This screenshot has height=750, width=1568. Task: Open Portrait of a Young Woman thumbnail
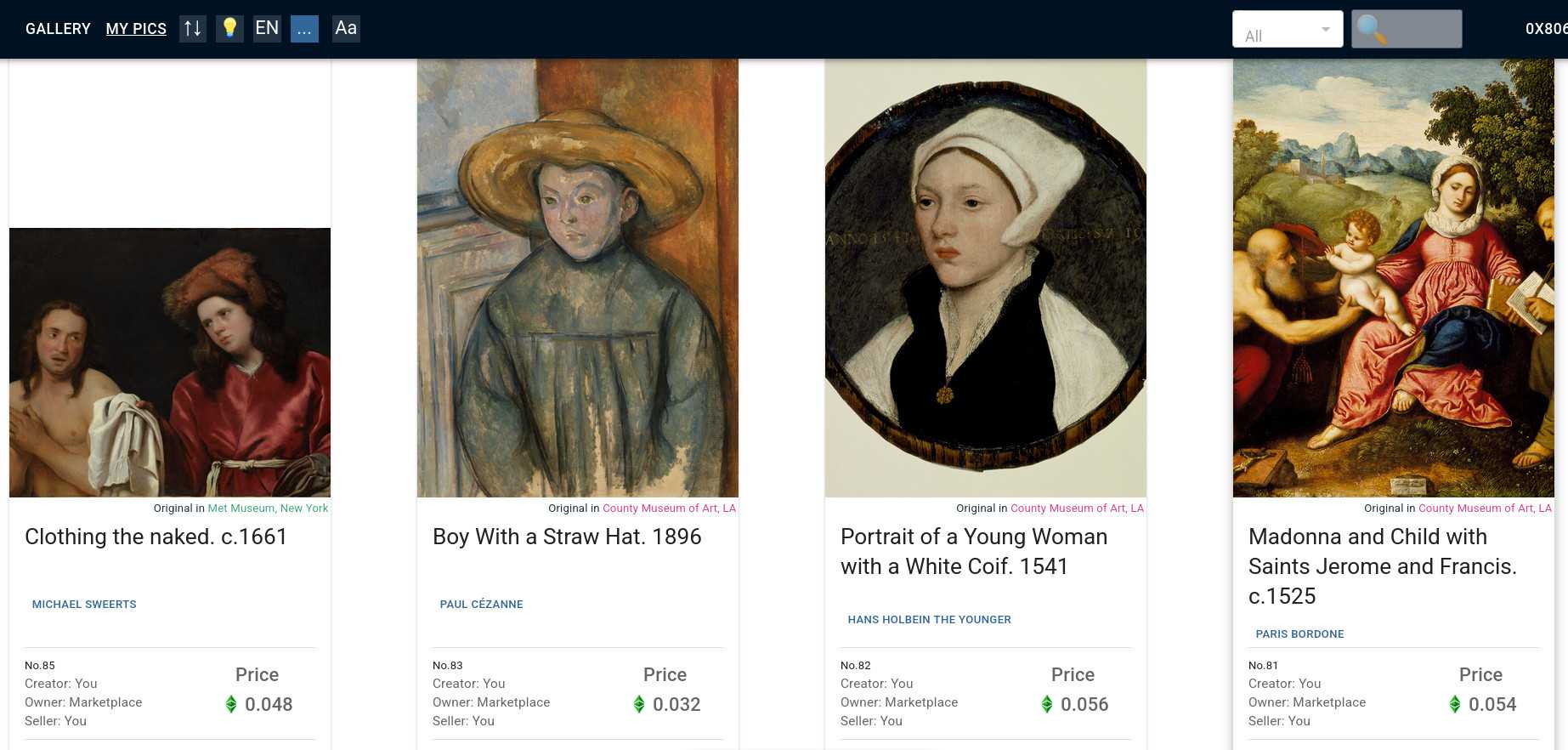tap(986, 277)
